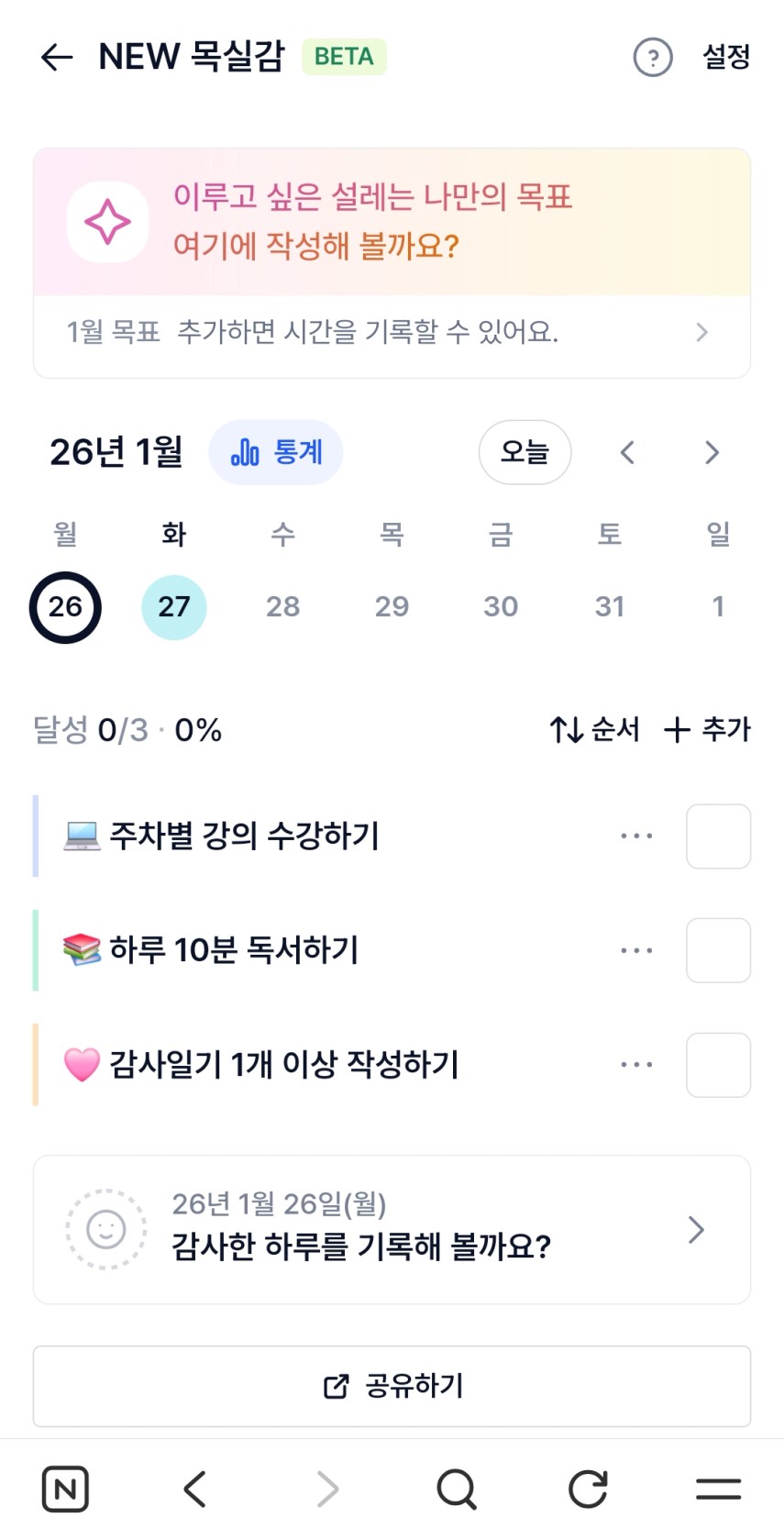This screenshot has width=784, height=1540.
Task: Open the Naver home N icon
Action: click(65, 1489)
